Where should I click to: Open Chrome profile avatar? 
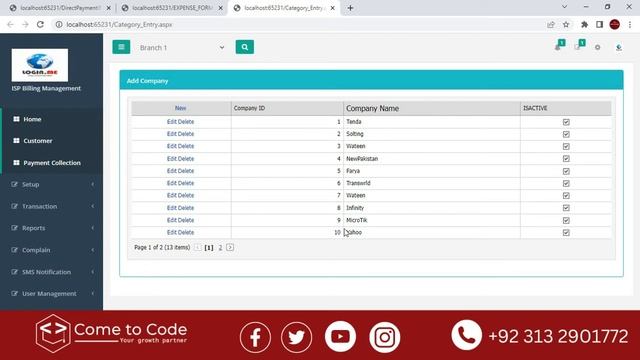(x=615, y=24)
